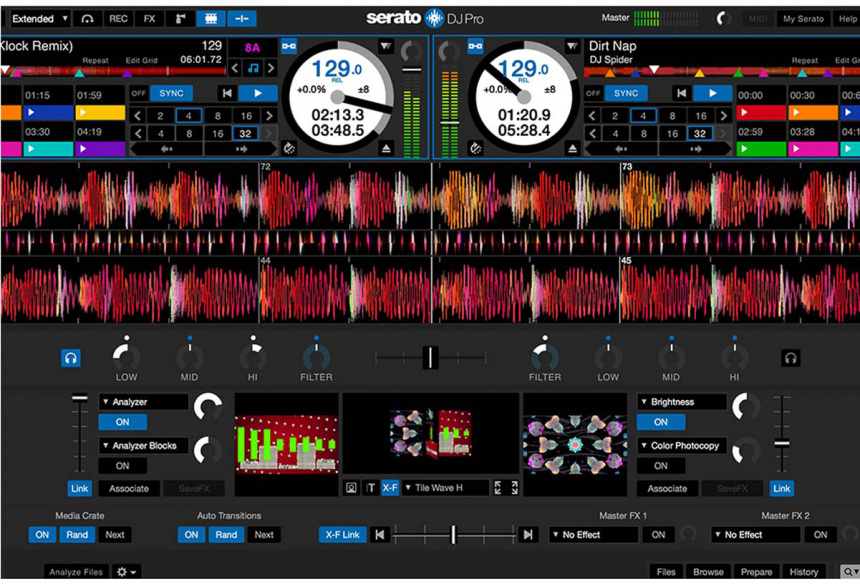The image size is (860, 584).
Task: Open the Extended display mode dropdown
Action: click(38, 18)
